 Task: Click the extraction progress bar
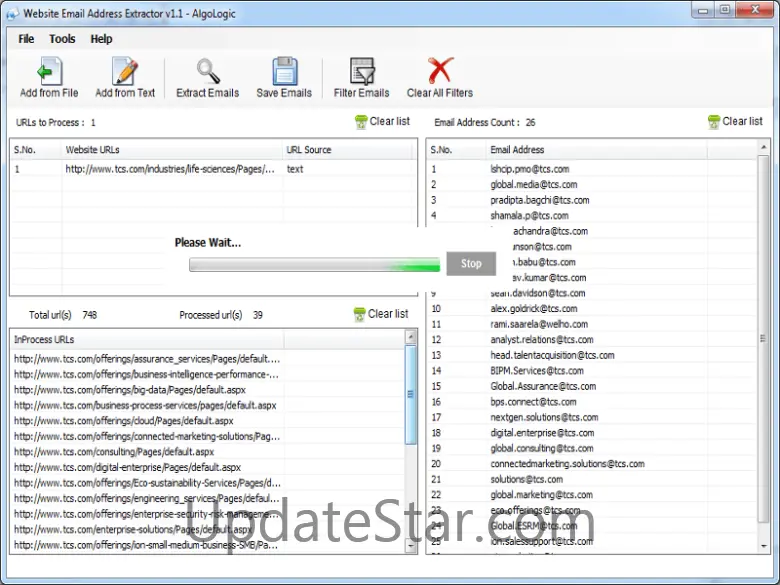click(314, 265)
